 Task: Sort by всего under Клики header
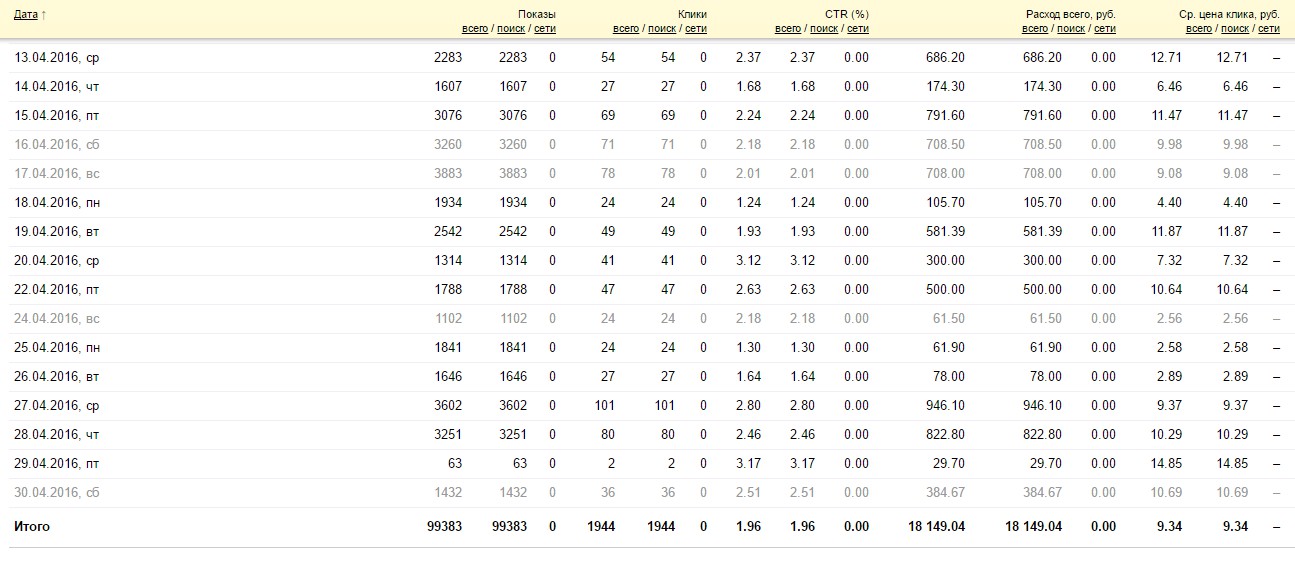[626, 29]
